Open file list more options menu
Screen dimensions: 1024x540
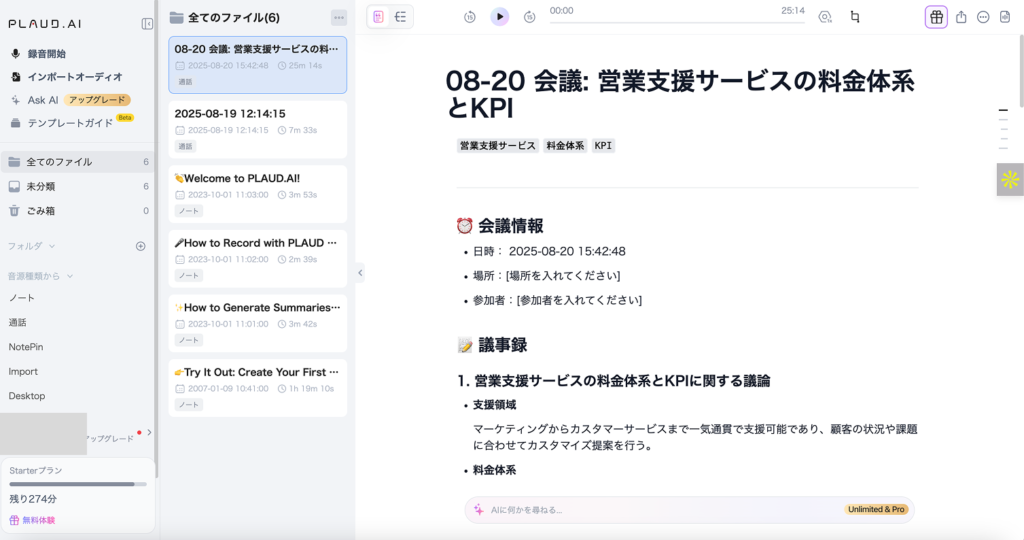(x=339, y=17)
